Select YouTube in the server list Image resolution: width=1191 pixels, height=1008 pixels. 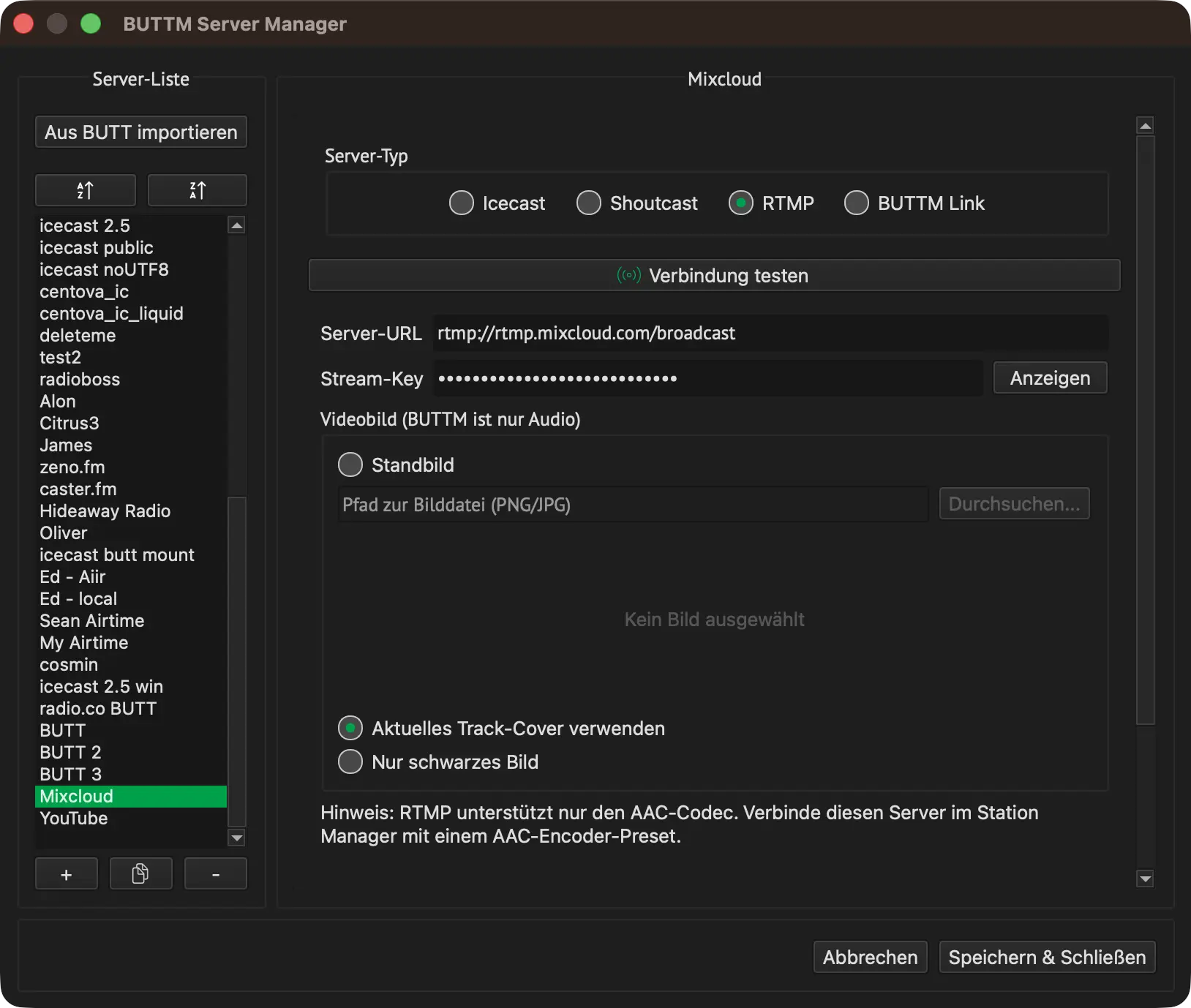tap(131, 819)
